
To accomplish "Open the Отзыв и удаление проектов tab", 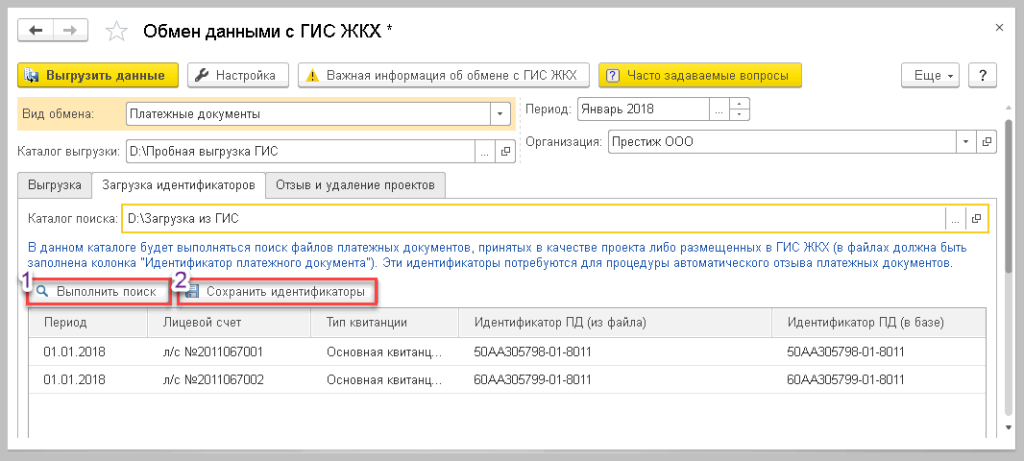I will coord(357,186).
